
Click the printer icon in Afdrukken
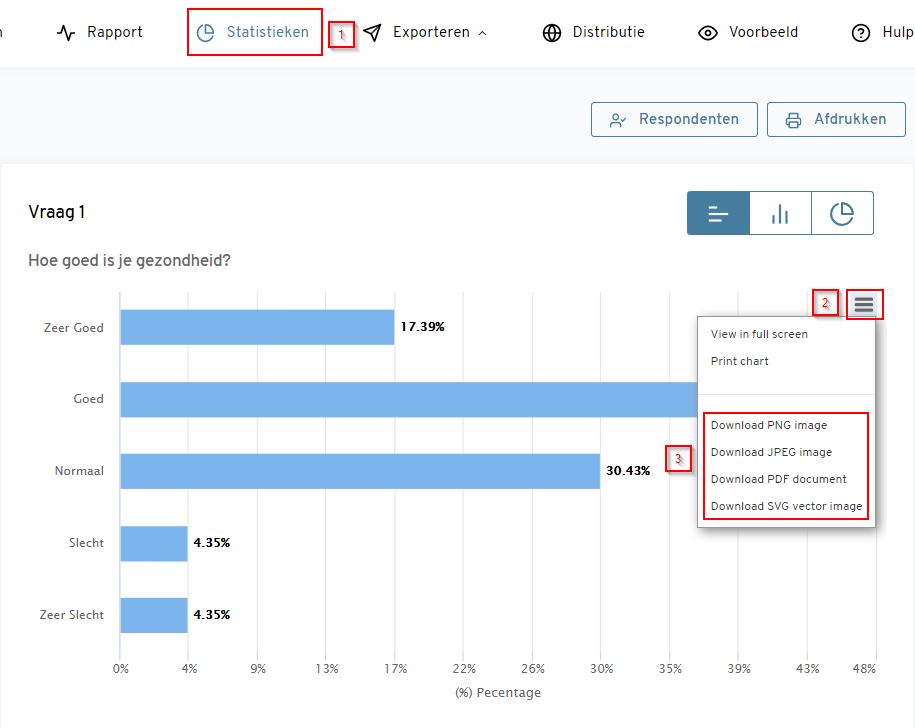point(794,120)
